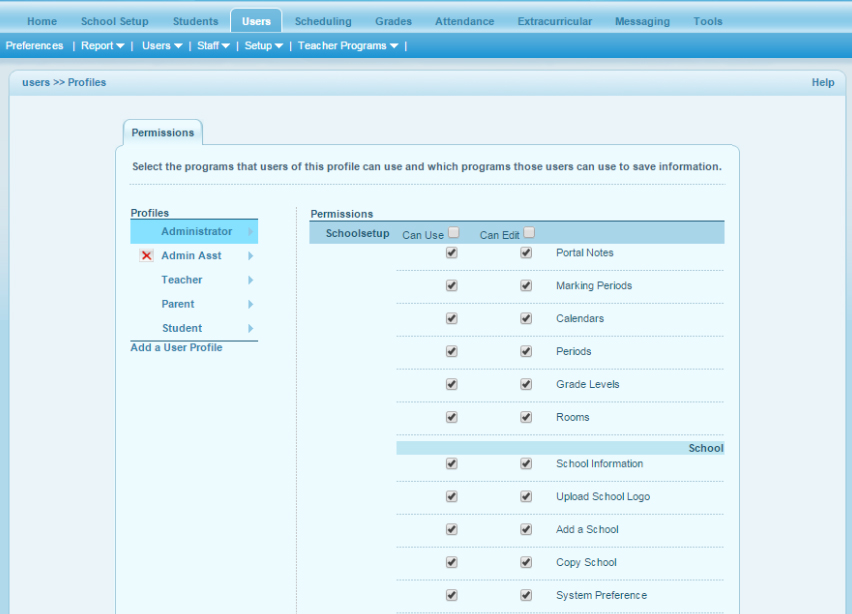Click the red X icon beside Admin Asst
852x614 pixels.
(146, 256)
